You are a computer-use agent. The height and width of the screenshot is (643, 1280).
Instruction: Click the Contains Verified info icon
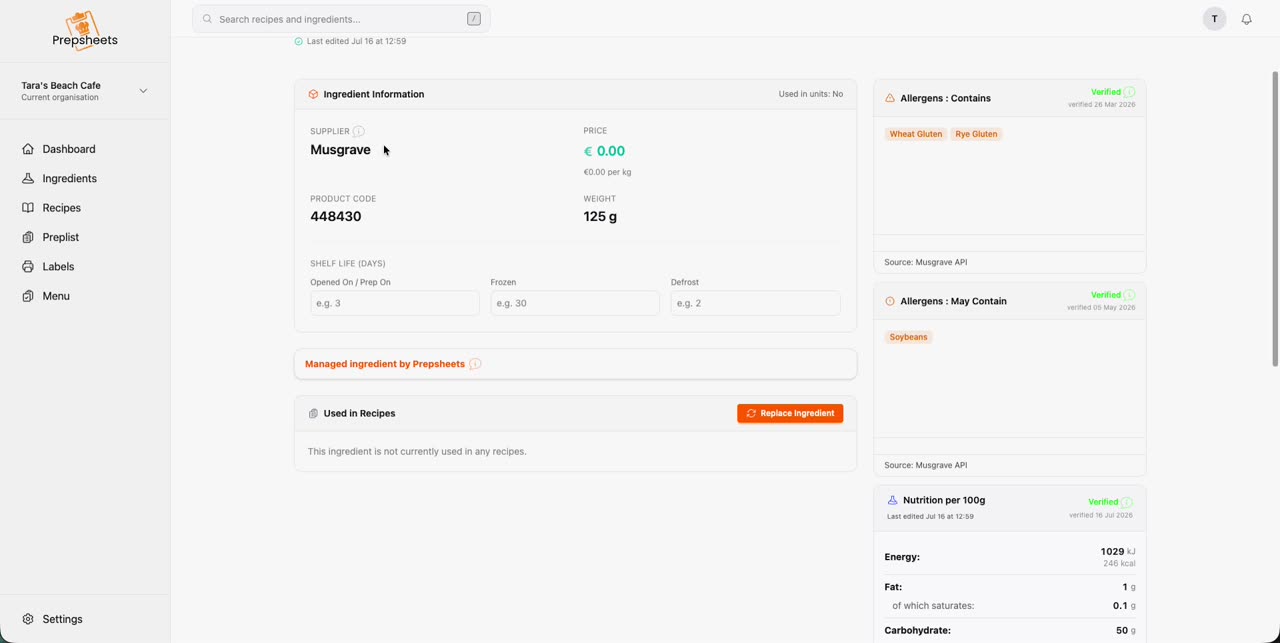[x=1129, y=92]
